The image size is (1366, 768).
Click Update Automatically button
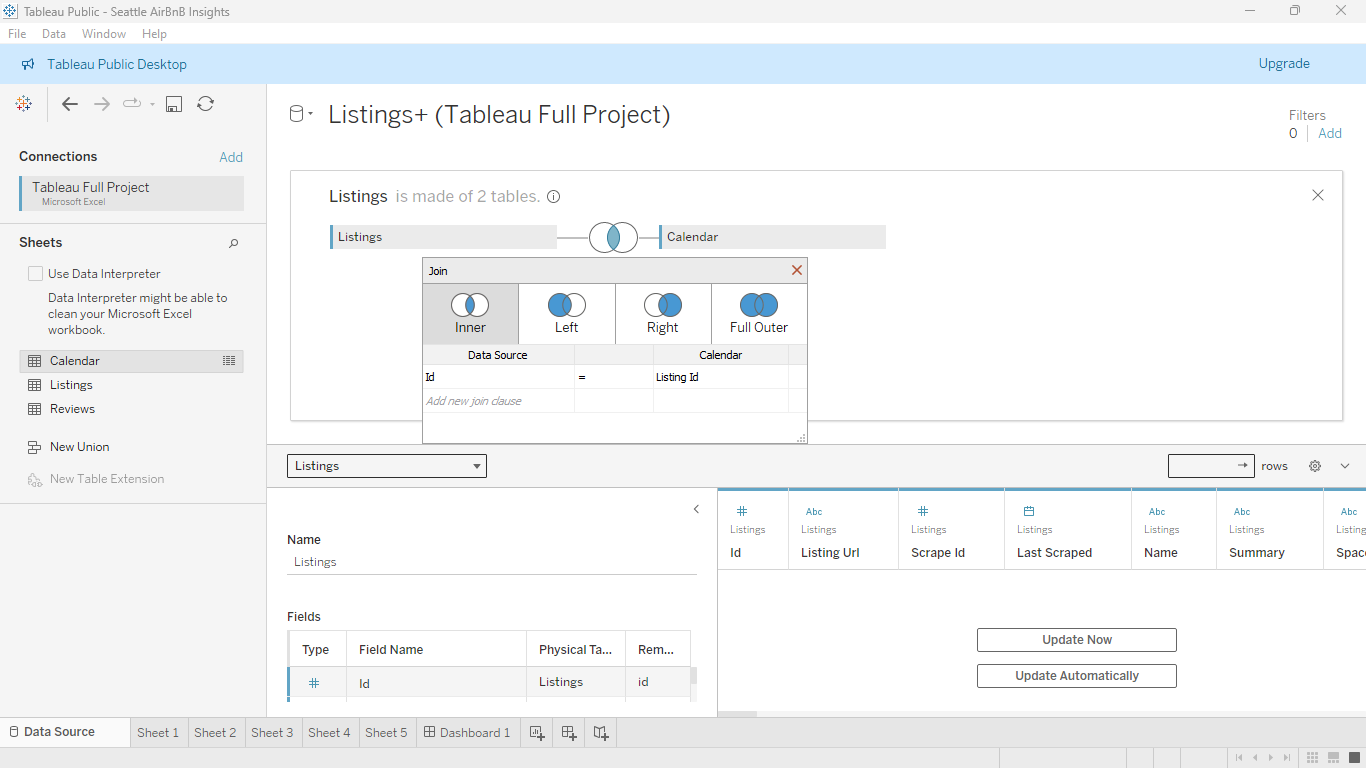click(x=1077, y=676)
